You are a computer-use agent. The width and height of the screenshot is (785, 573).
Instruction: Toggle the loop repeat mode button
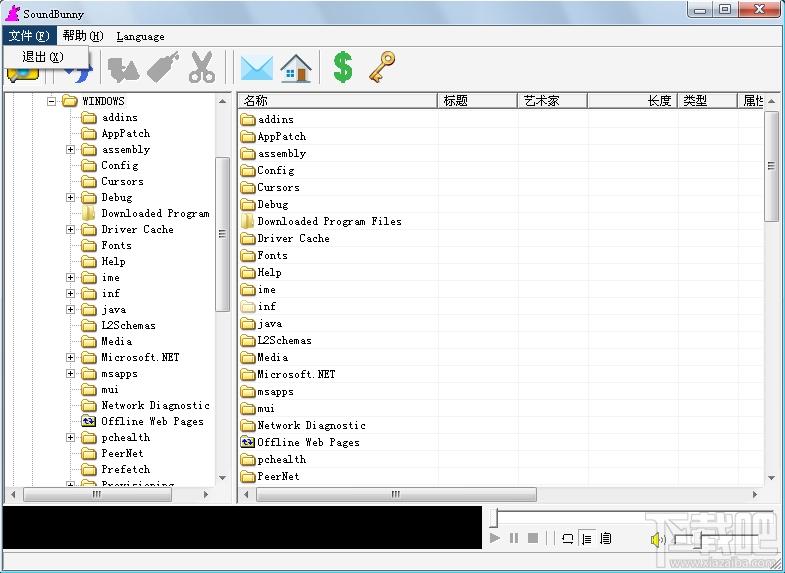pyautogui.click(x=567, y=538)
